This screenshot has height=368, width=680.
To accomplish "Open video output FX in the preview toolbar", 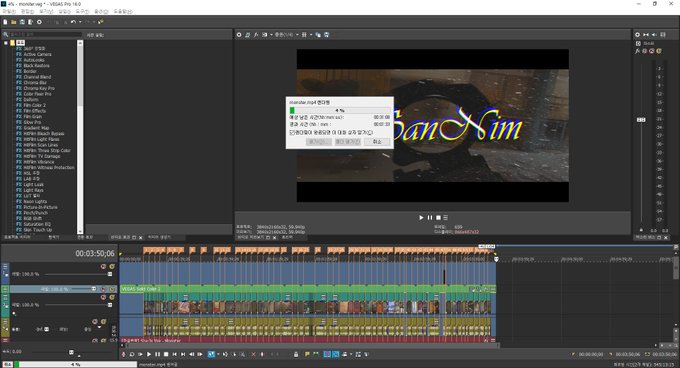I will (x=256, y=35).
